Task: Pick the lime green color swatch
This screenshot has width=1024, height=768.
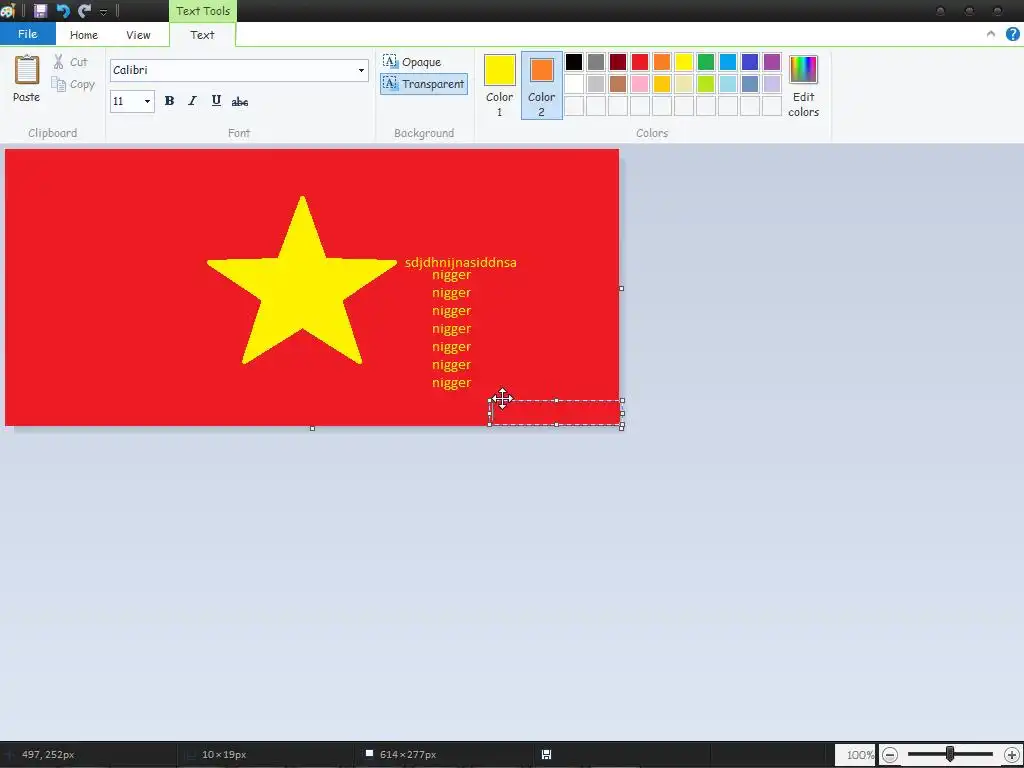Action: (706, 84)
